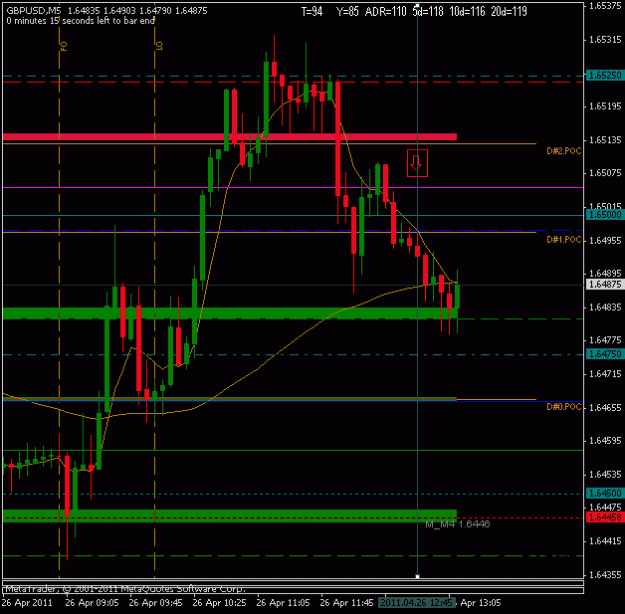Click the Apr 13:05 time label
This screenshot has width=625, height=614.
(481, 602)
